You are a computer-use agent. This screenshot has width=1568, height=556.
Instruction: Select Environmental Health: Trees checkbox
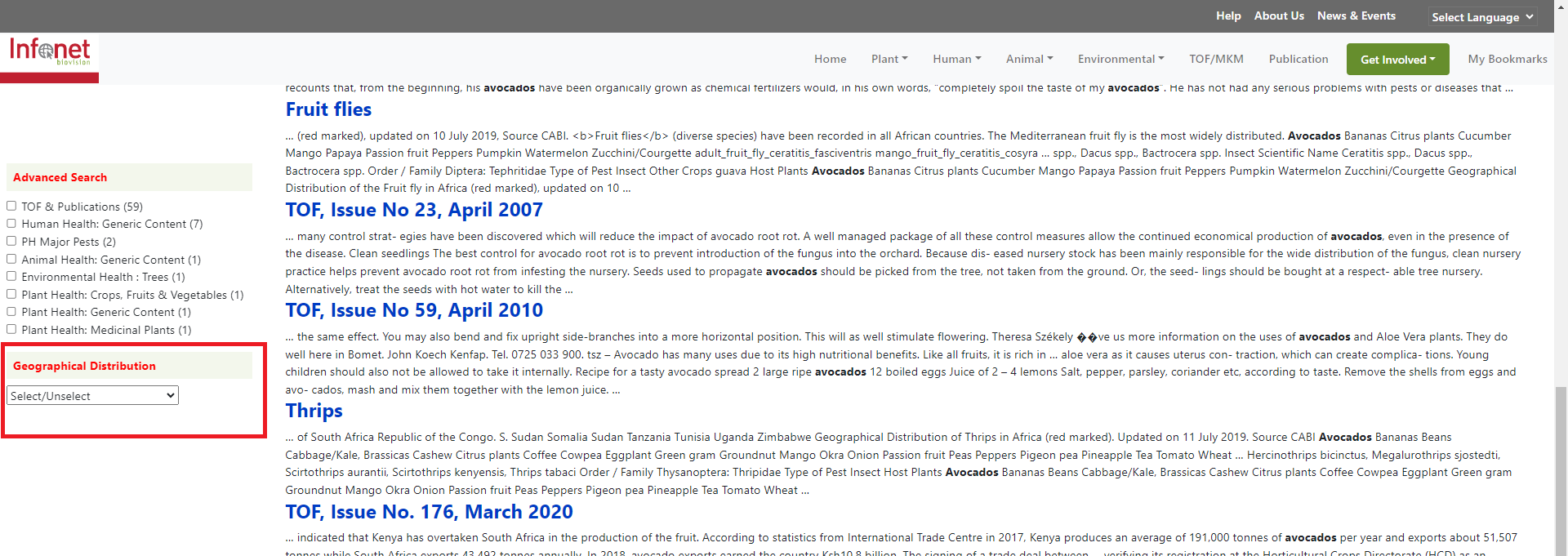pyautogui.click(x=11, y=277)
